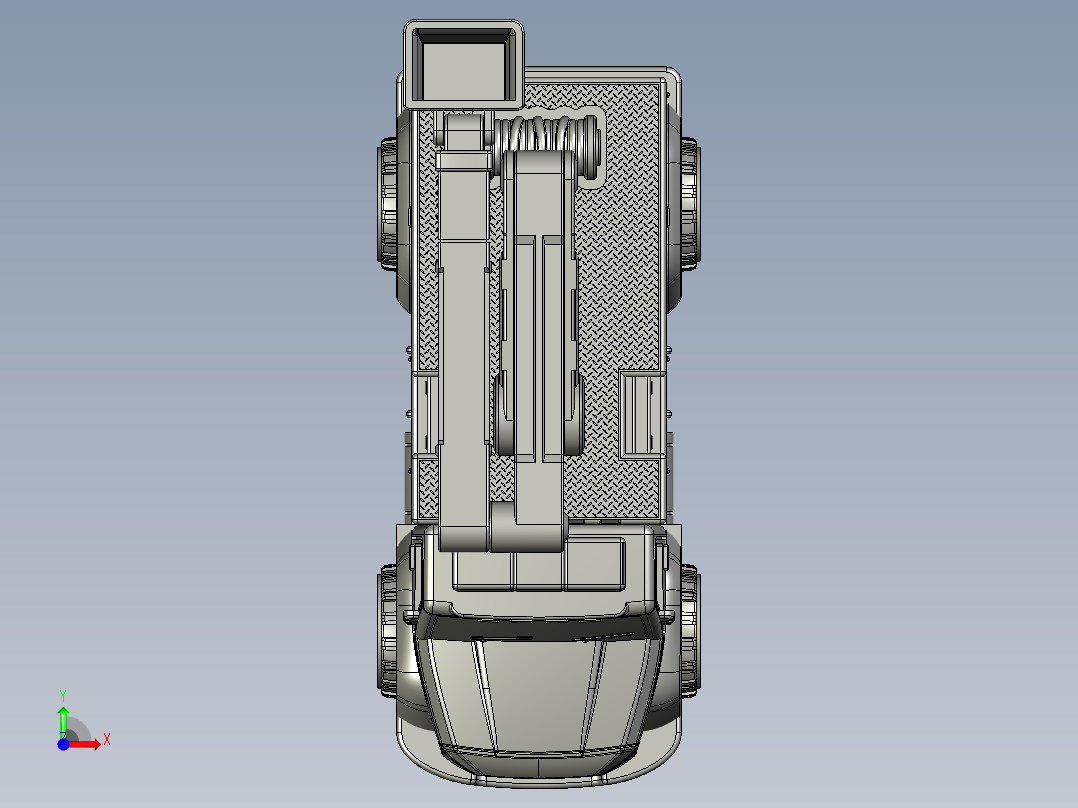Select the rectangular bucket at top of boom
Screen dimensions: 1078x808
[x=464, y=65]
